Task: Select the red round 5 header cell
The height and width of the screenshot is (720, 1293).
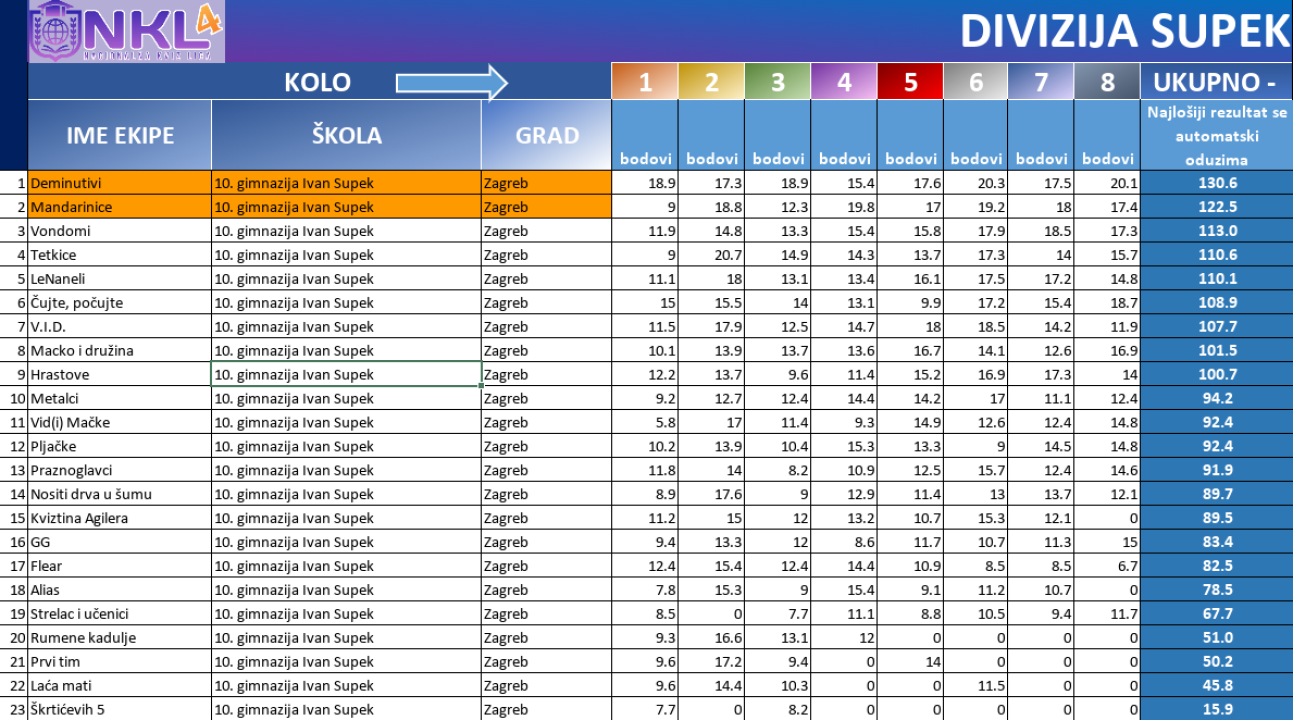Action: pyautogui.click(x=910, y=82)
